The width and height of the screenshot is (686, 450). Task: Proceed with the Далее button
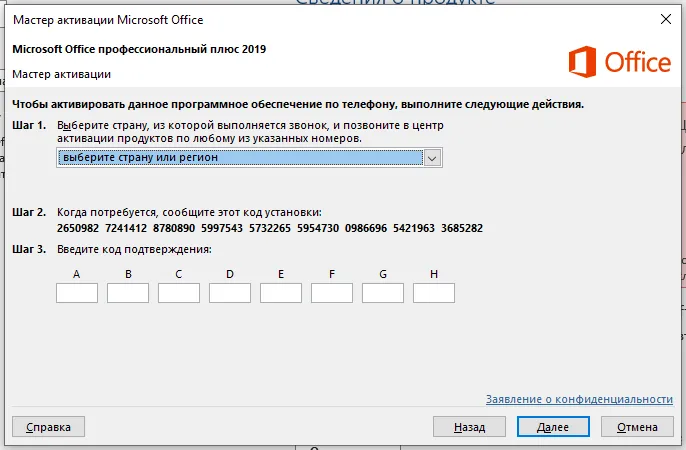pyautogui.click(x=553, y=427)
